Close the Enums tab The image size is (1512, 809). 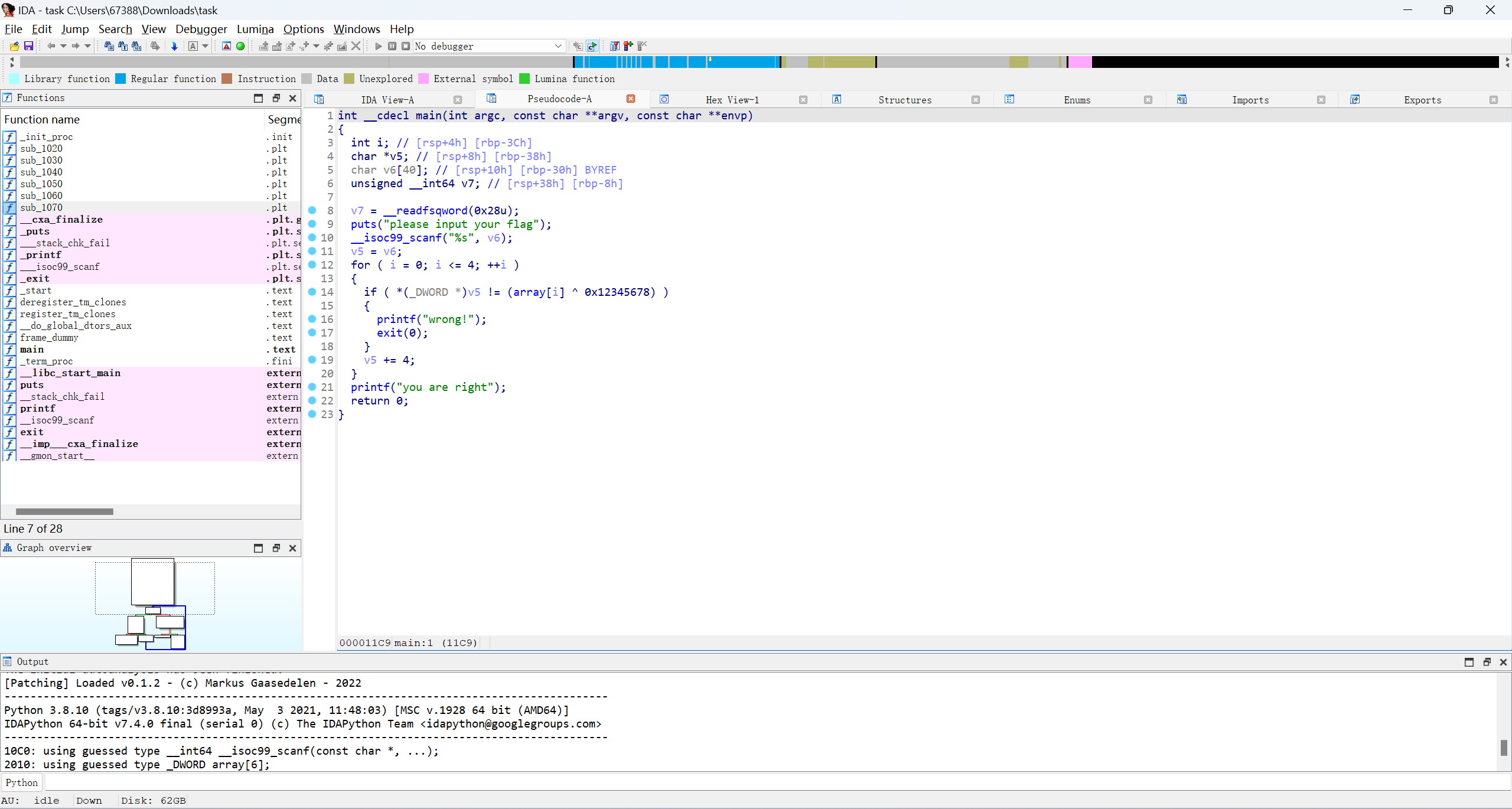pyautogui.click(x=1148, y=100)
